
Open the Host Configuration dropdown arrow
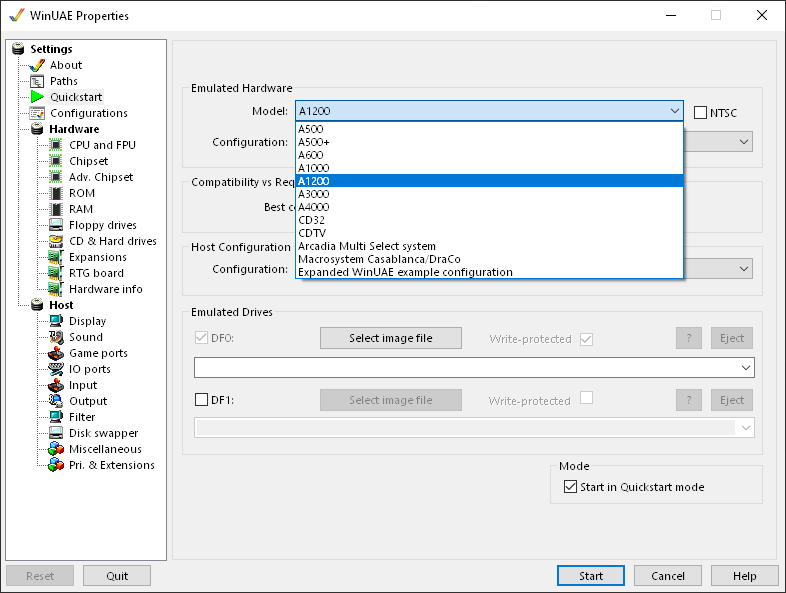744,269
